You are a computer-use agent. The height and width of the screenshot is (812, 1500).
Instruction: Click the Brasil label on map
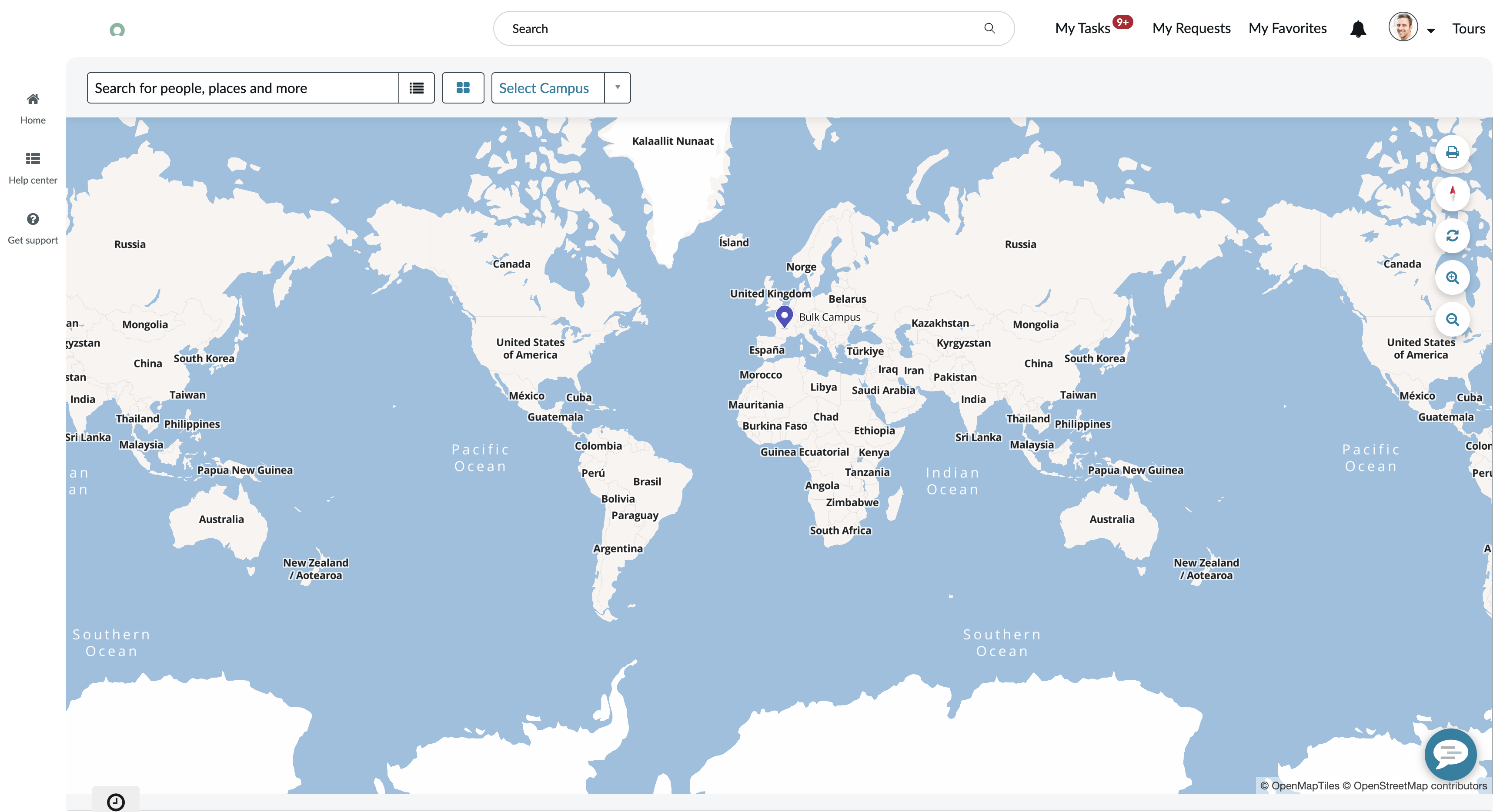(647, 482)
